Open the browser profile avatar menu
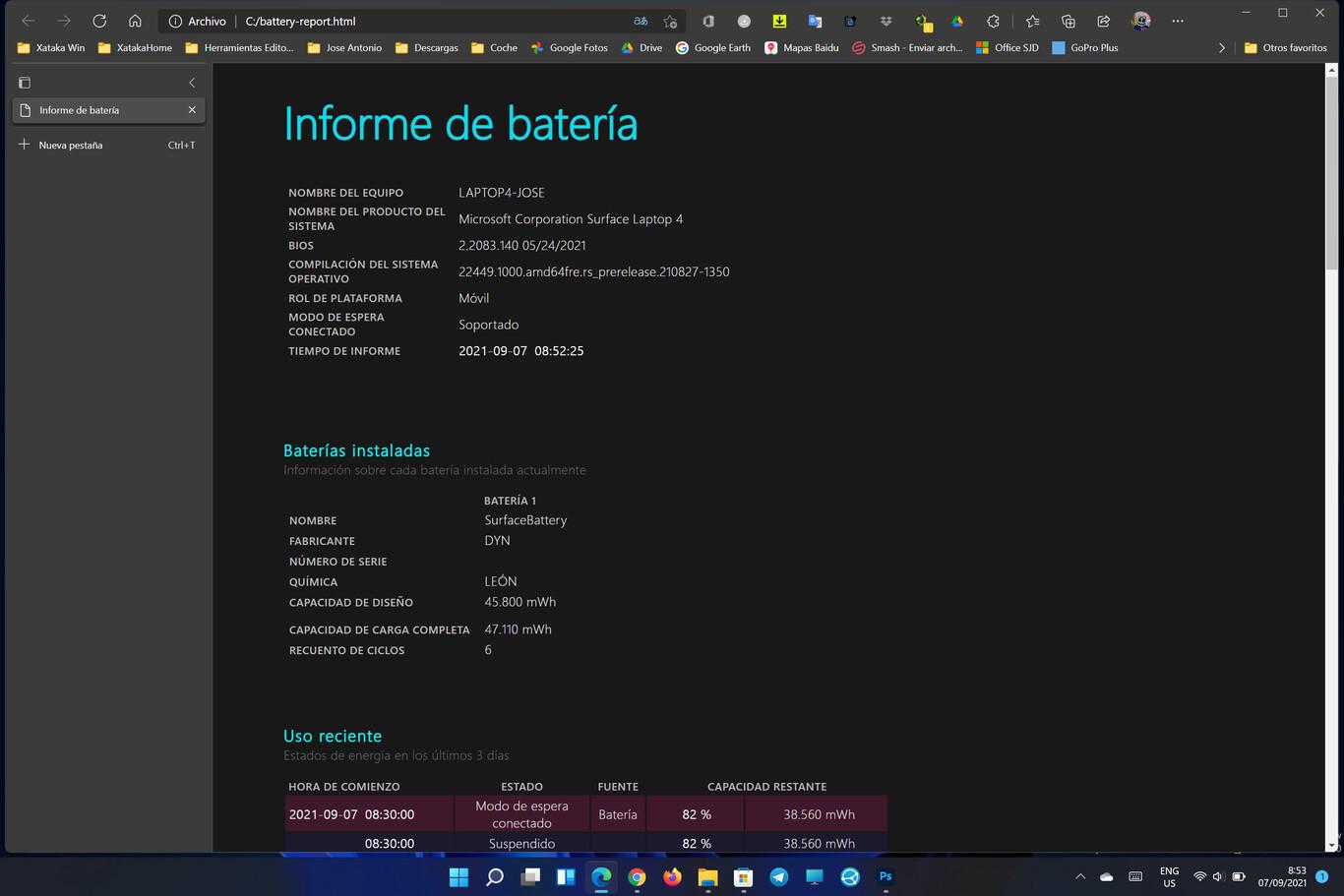 pyautogui.click(x=1140, y=21)
